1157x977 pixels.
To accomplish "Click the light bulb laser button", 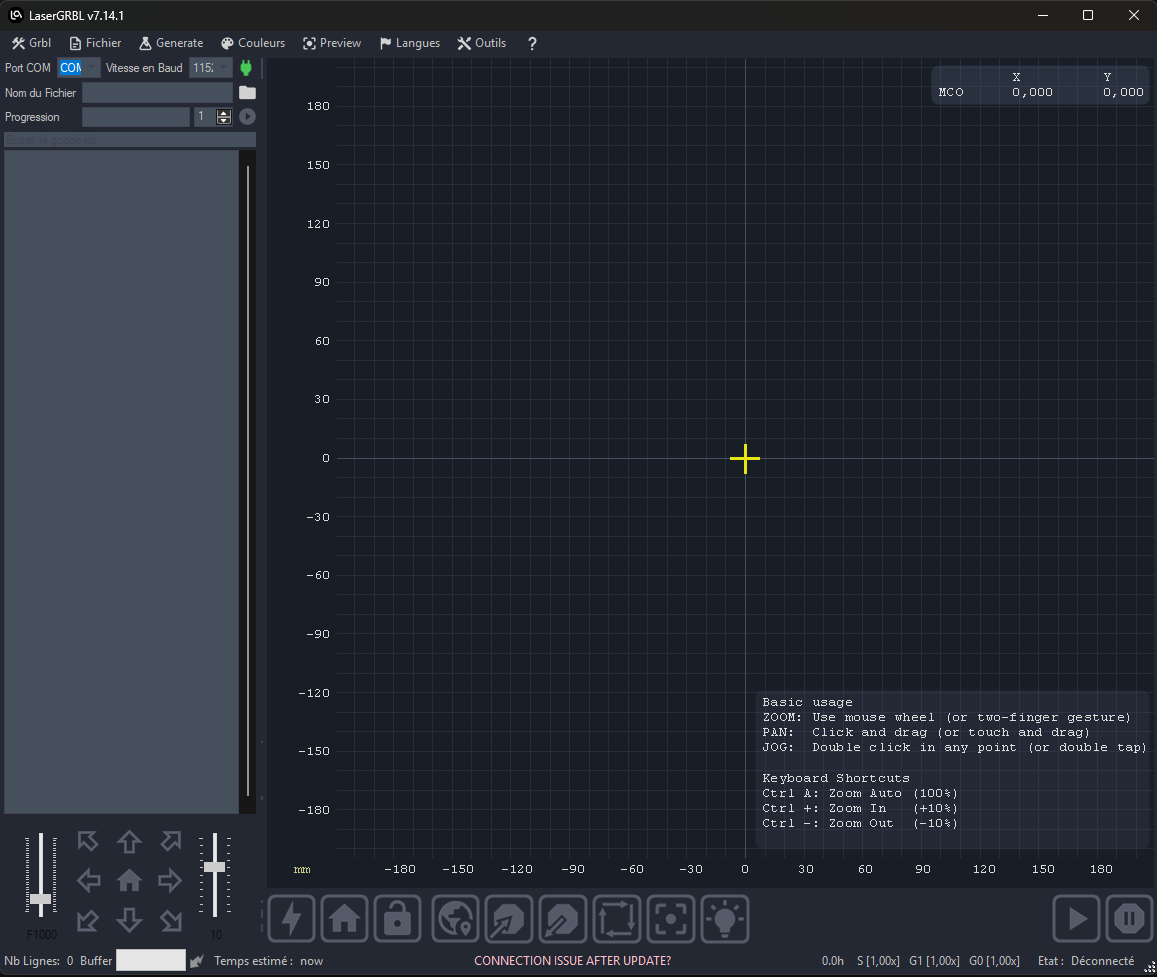I will click(725, 919).
